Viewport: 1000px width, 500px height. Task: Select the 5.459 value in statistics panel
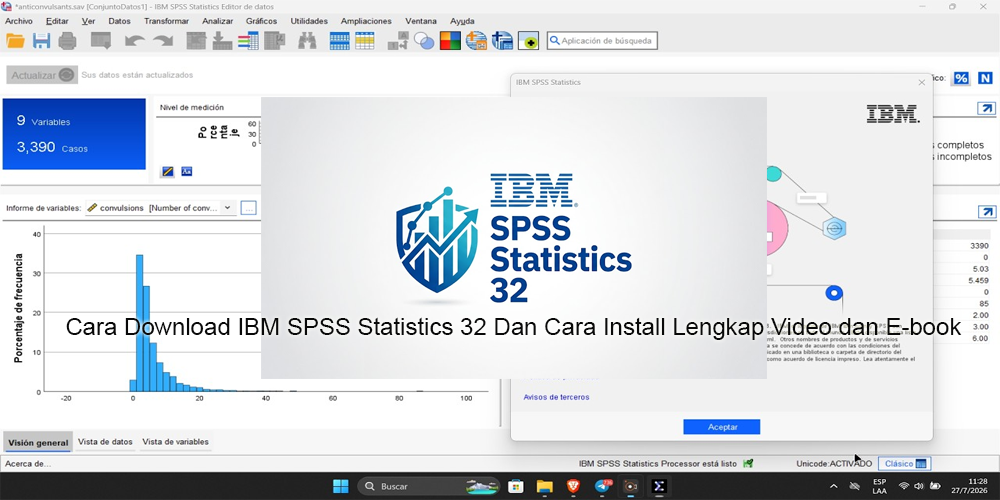(979, 280)
